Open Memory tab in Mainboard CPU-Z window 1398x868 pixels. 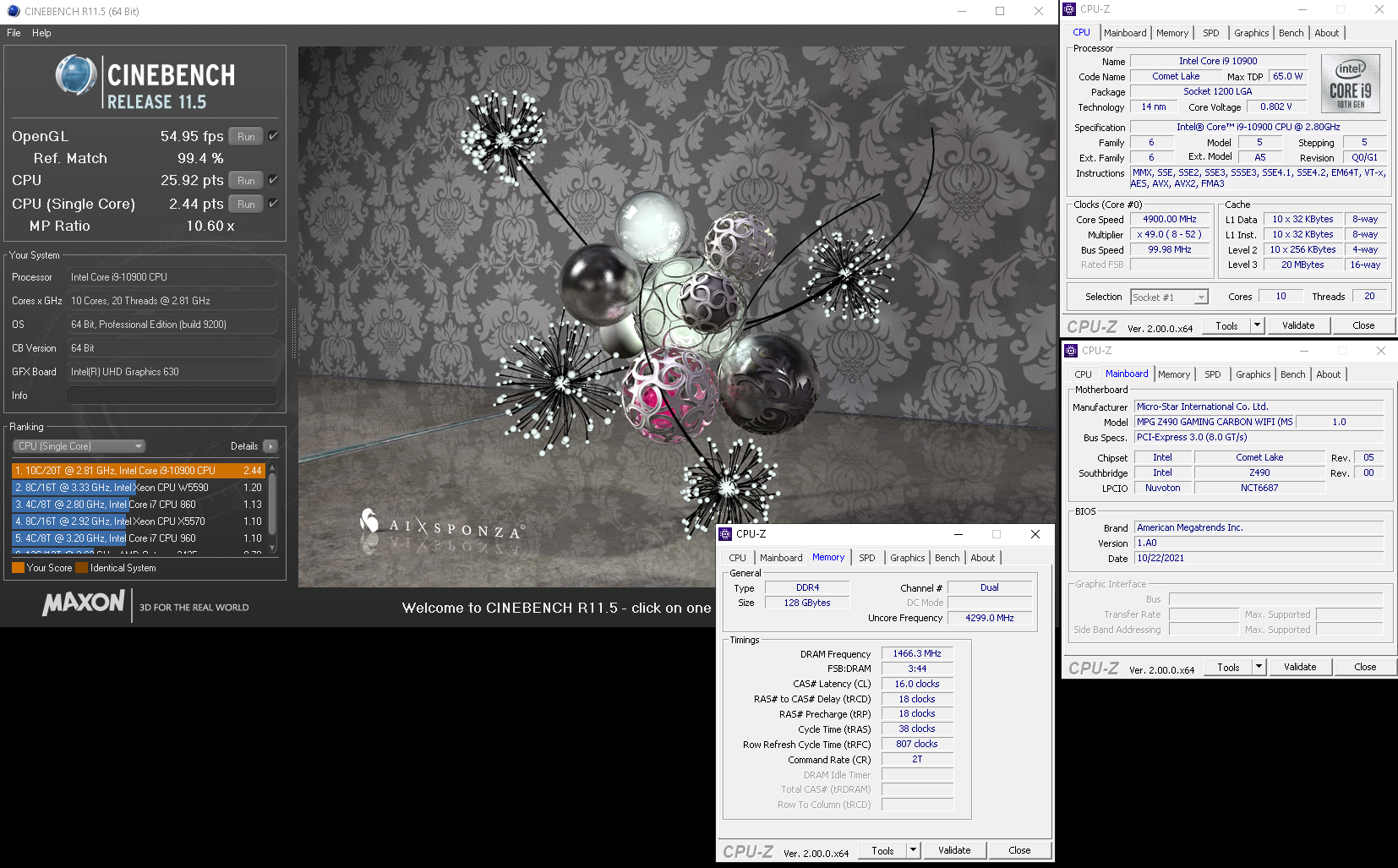[x=1174, y=374]
